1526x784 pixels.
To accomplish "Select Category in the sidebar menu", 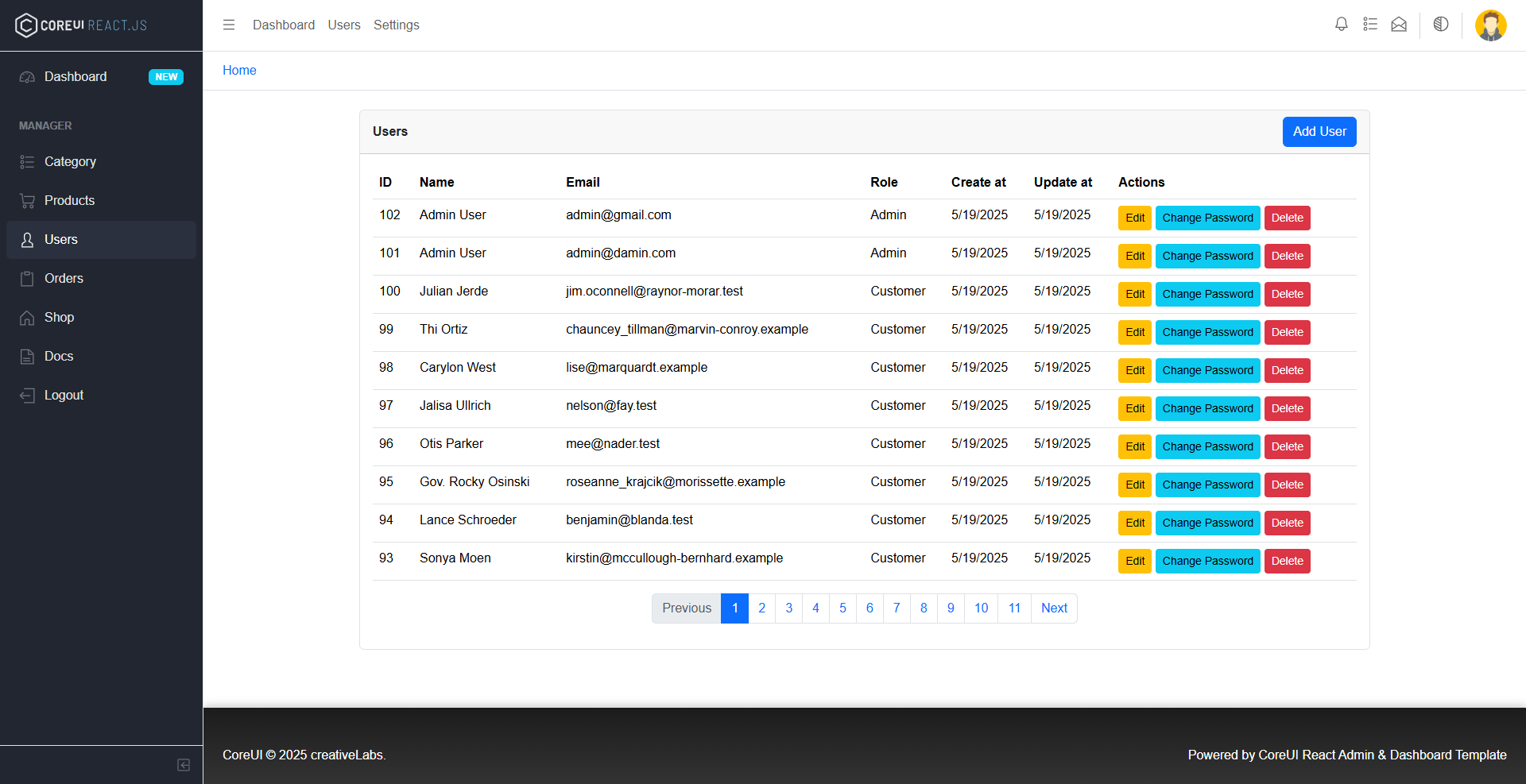I will coord(101,162).
